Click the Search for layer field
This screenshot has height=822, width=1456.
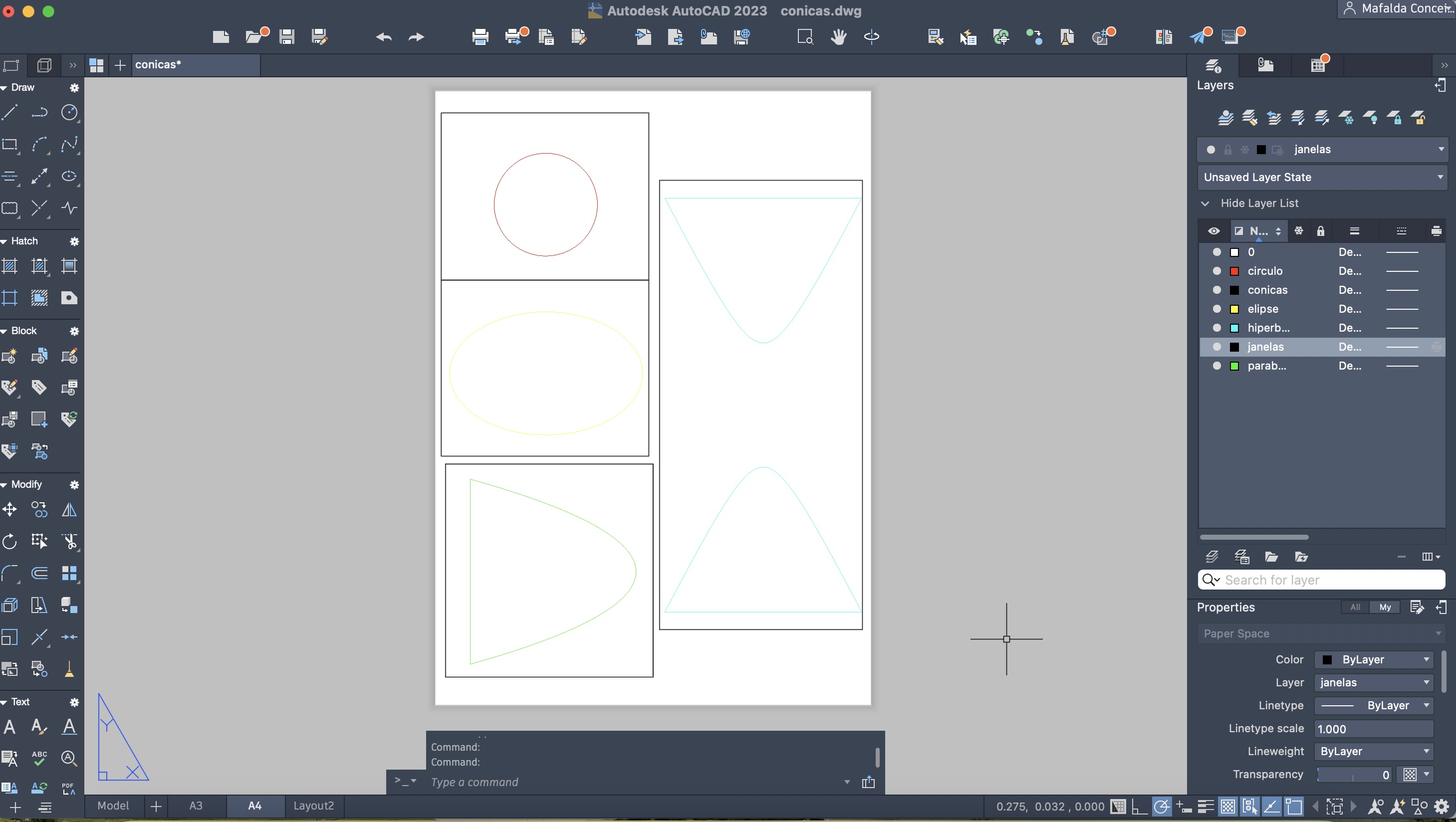[1328, 580]
